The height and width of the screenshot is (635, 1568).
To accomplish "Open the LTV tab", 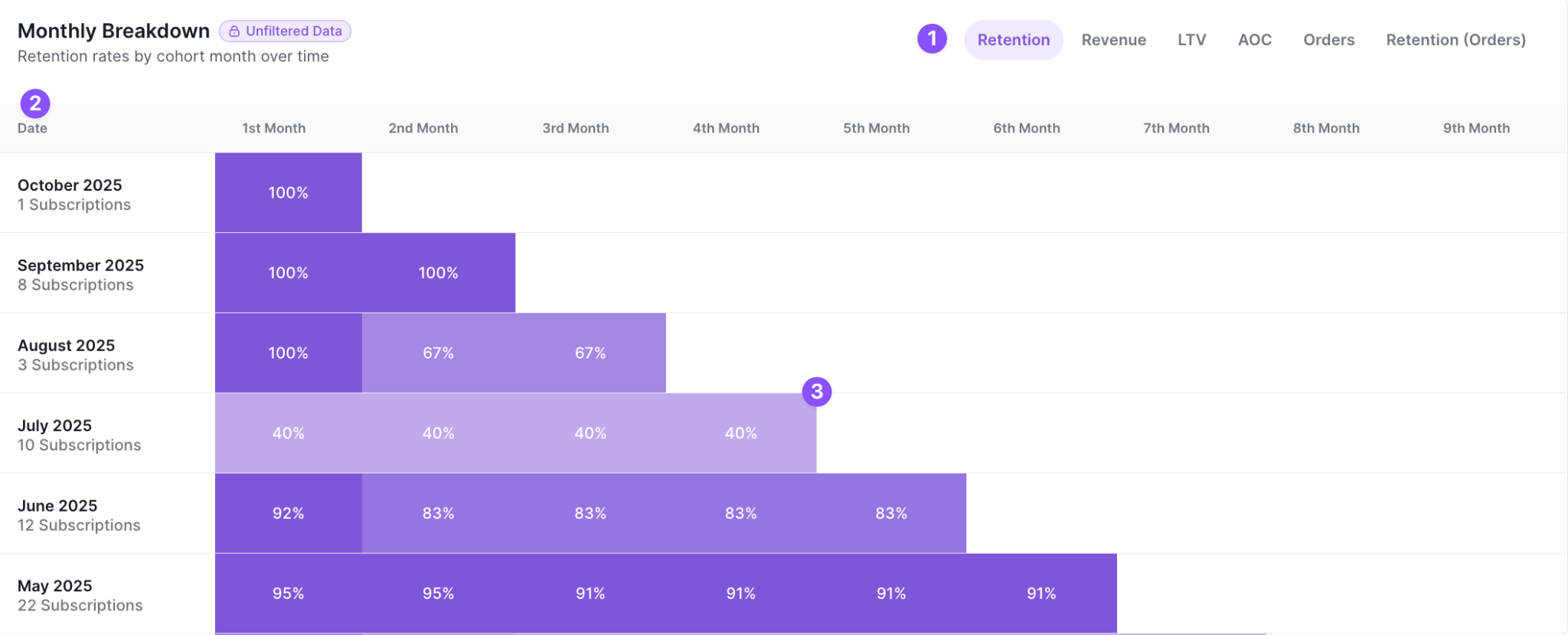I will point(1191,40).
